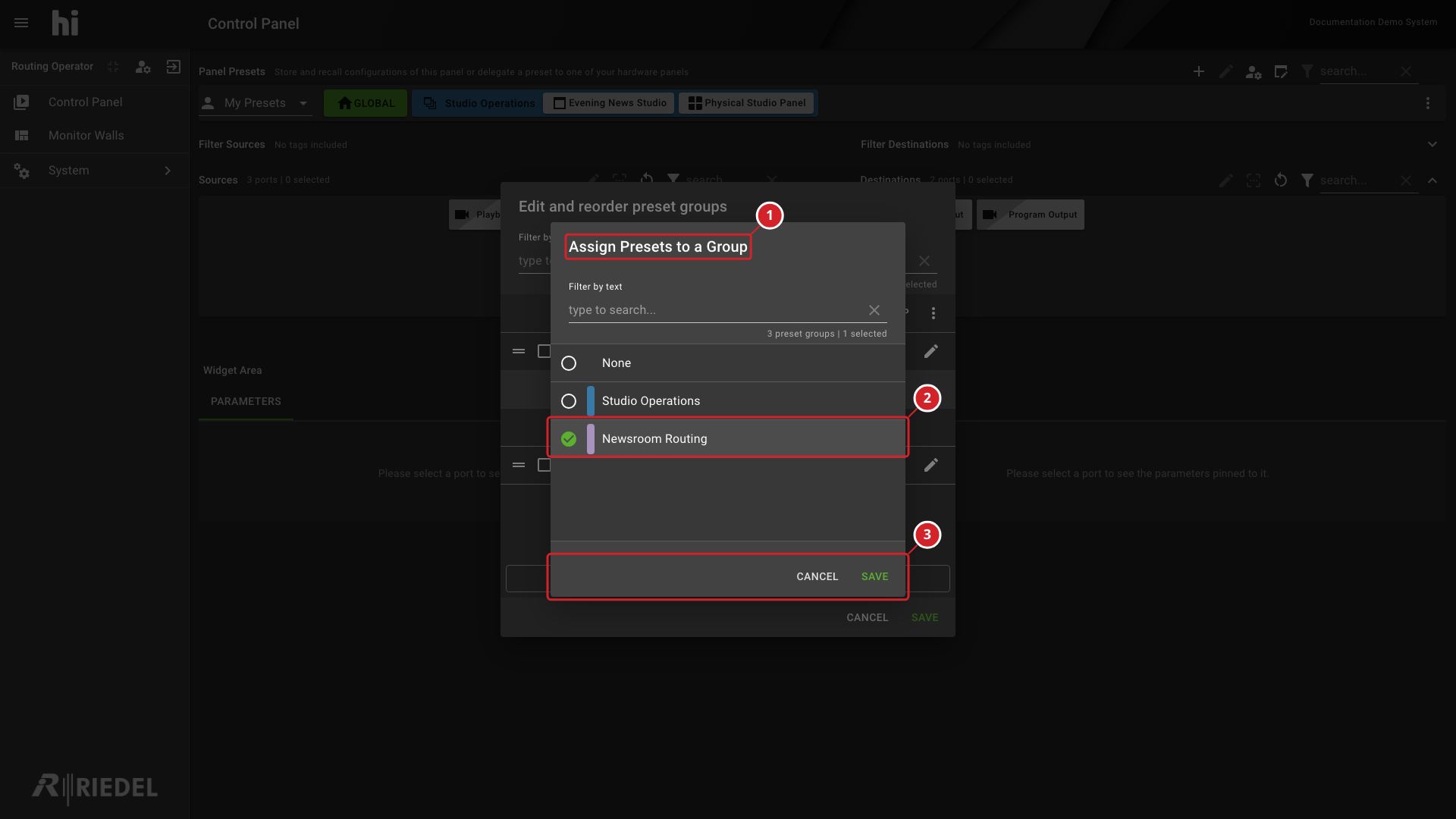Collapse the Destinations section chevron

pyautogui.click(x=1432, y=180)
